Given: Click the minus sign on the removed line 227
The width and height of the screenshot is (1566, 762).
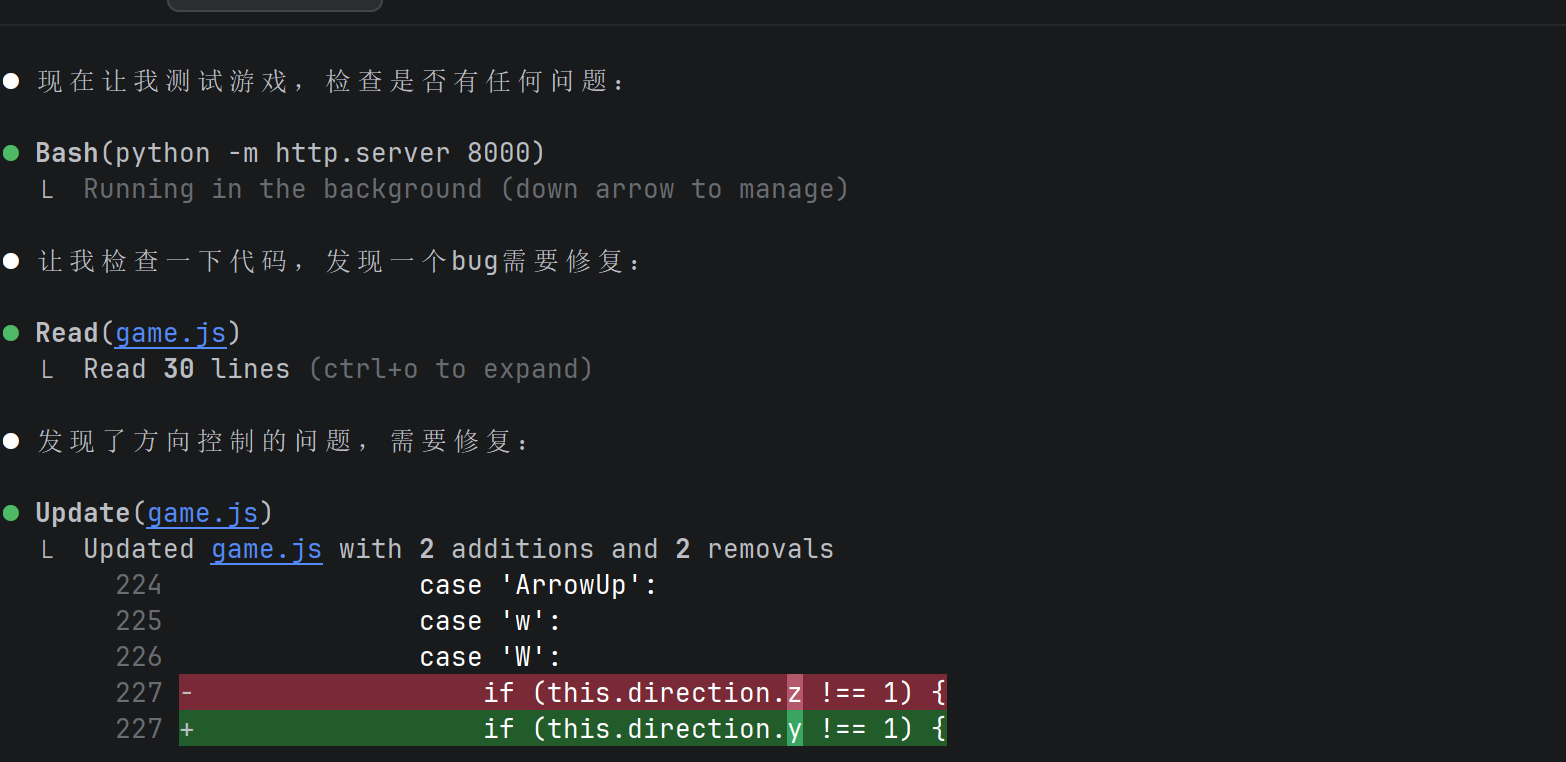Looking at the screenshot, I should coord(186,692).
